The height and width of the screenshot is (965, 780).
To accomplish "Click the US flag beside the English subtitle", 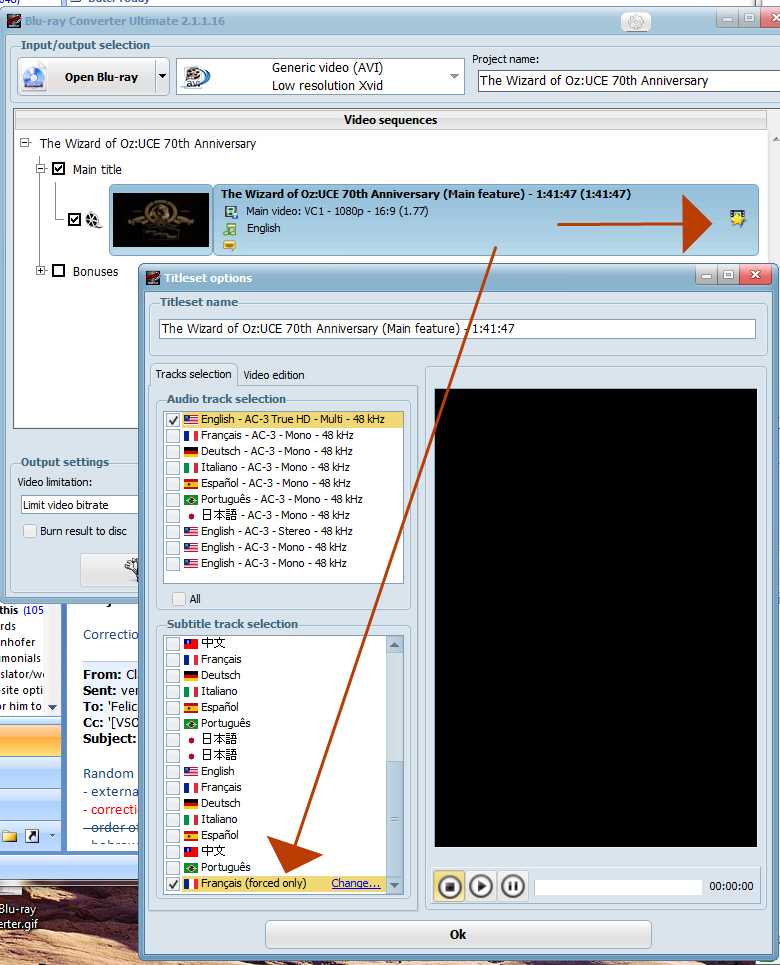I will [191, 772].
